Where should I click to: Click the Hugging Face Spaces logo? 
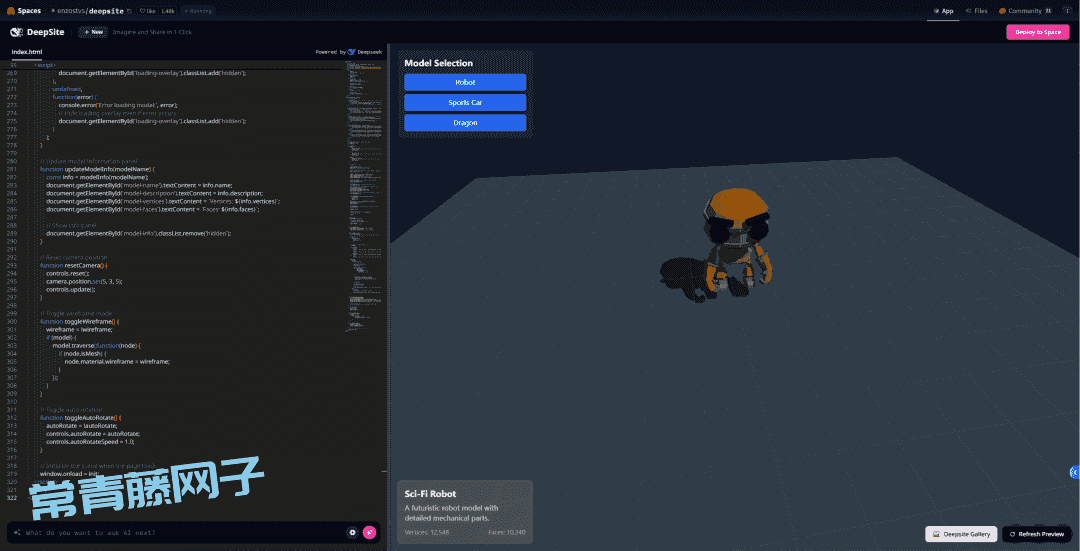pos(10,10)
